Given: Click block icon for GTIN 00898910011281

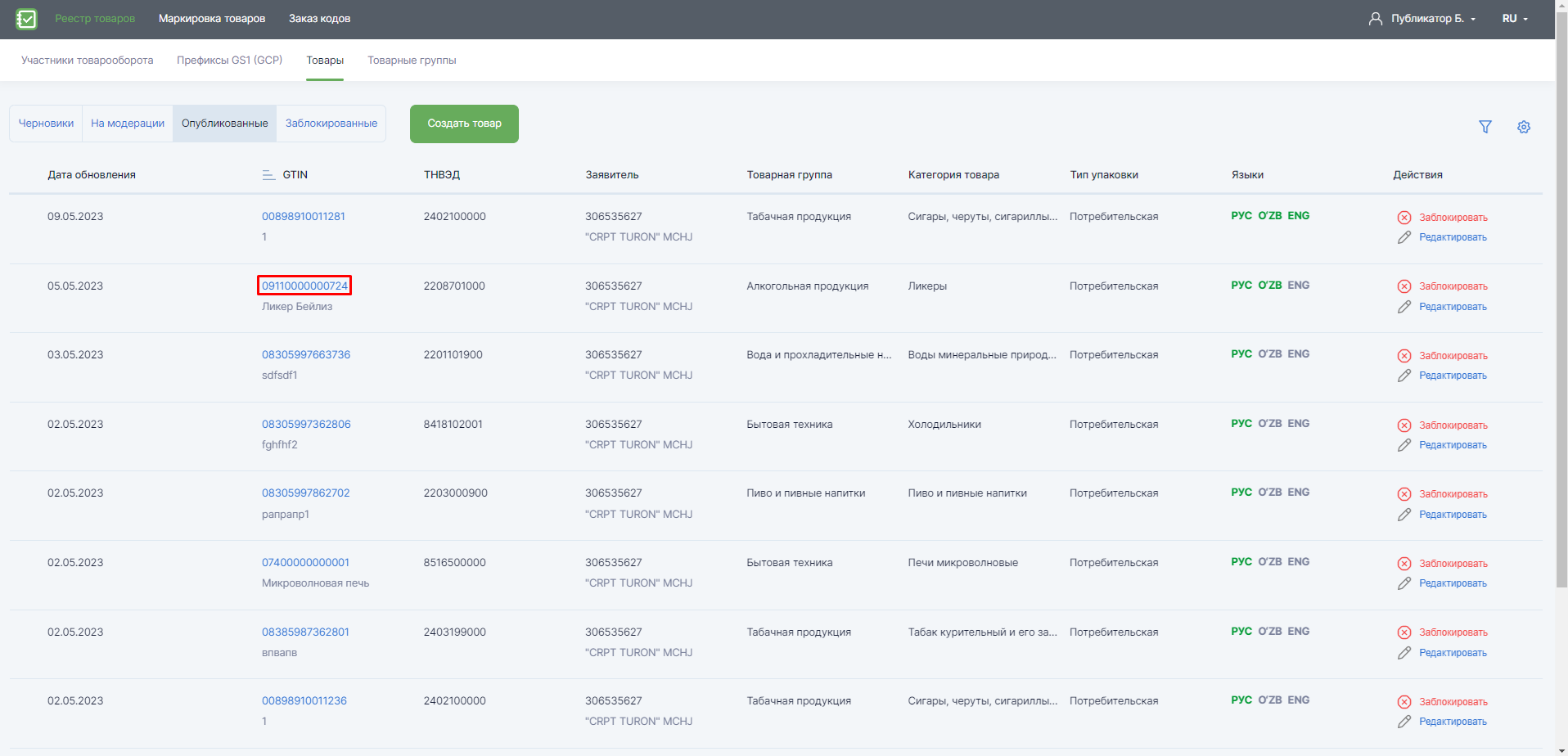Looking at the screenshot, I should [x=1404, y=218].
